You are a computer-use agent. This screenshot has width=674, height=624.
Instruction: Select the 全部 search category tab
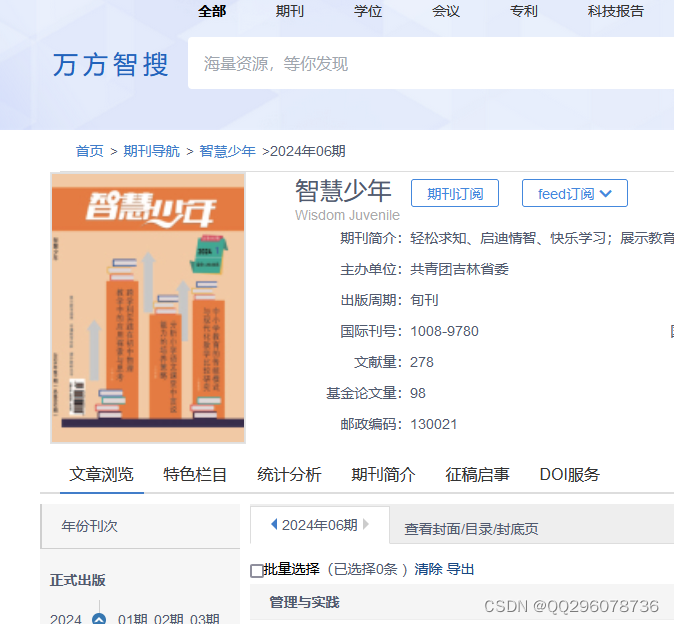212,11
